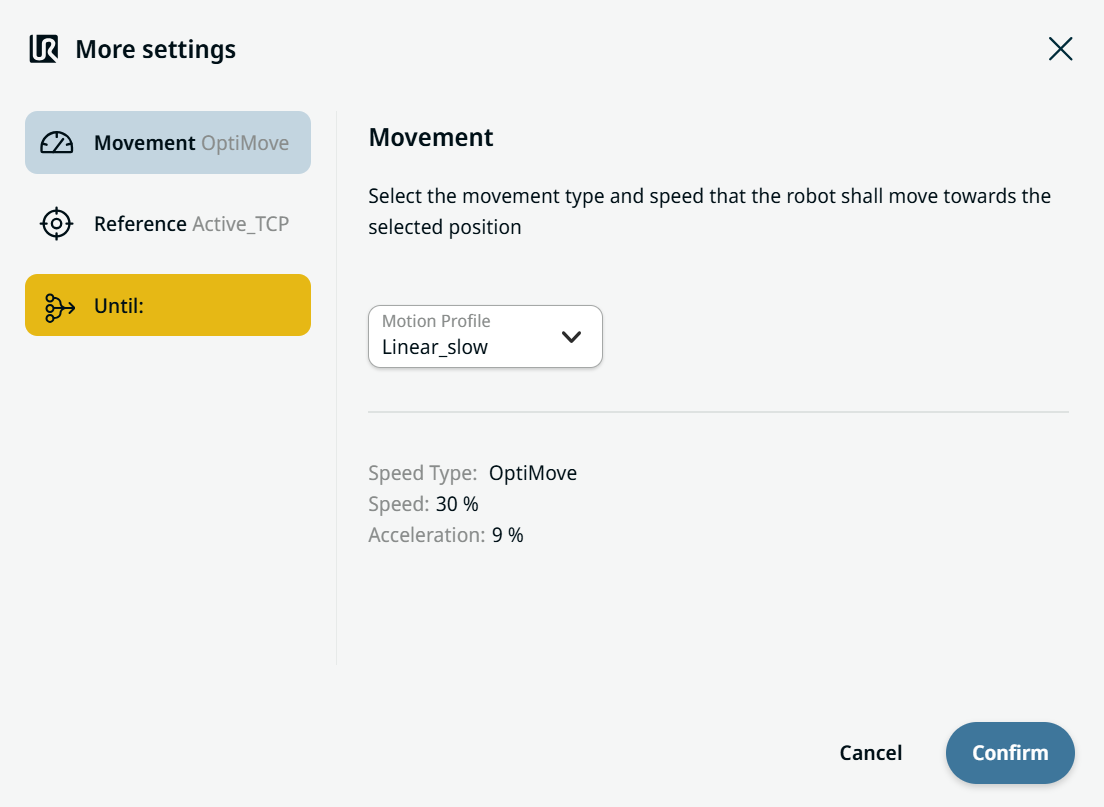Click the Motion Profile field label
Screen dimensions: 1104x807
pyautogui.click(x=436, y=321)
